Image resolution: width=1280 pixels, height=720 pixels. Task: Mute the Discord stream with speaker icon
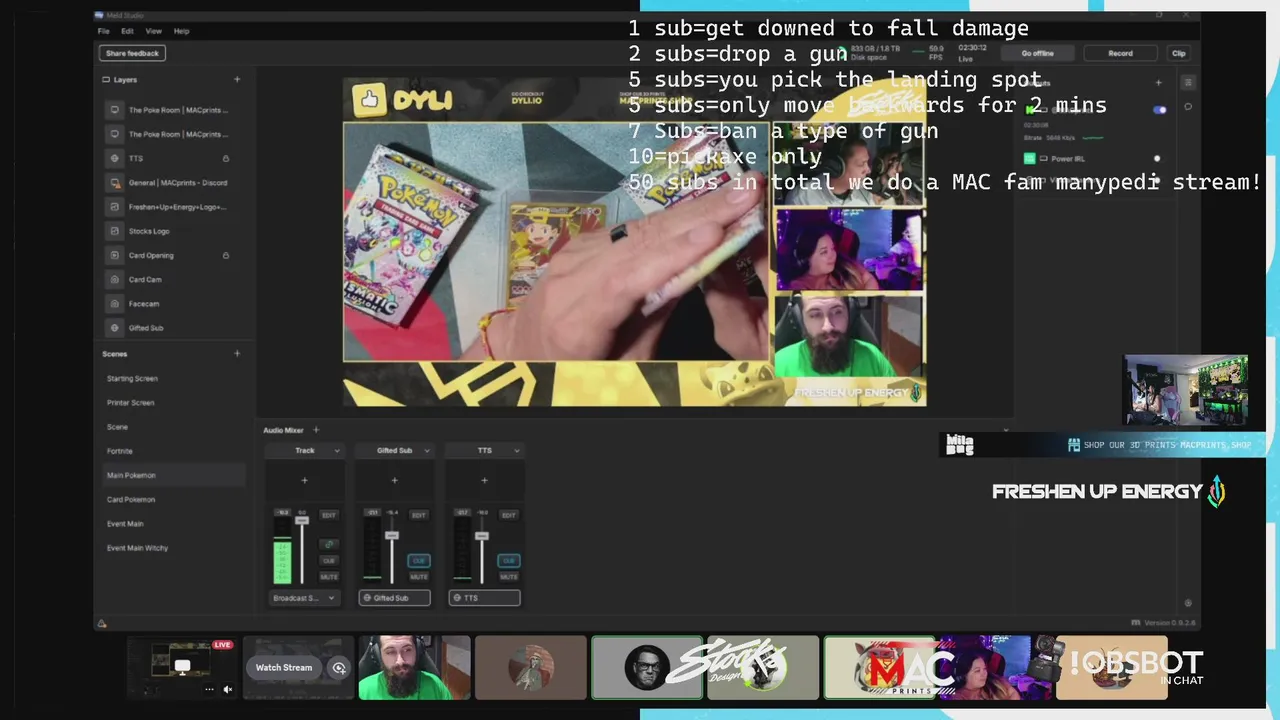(227, 689)
